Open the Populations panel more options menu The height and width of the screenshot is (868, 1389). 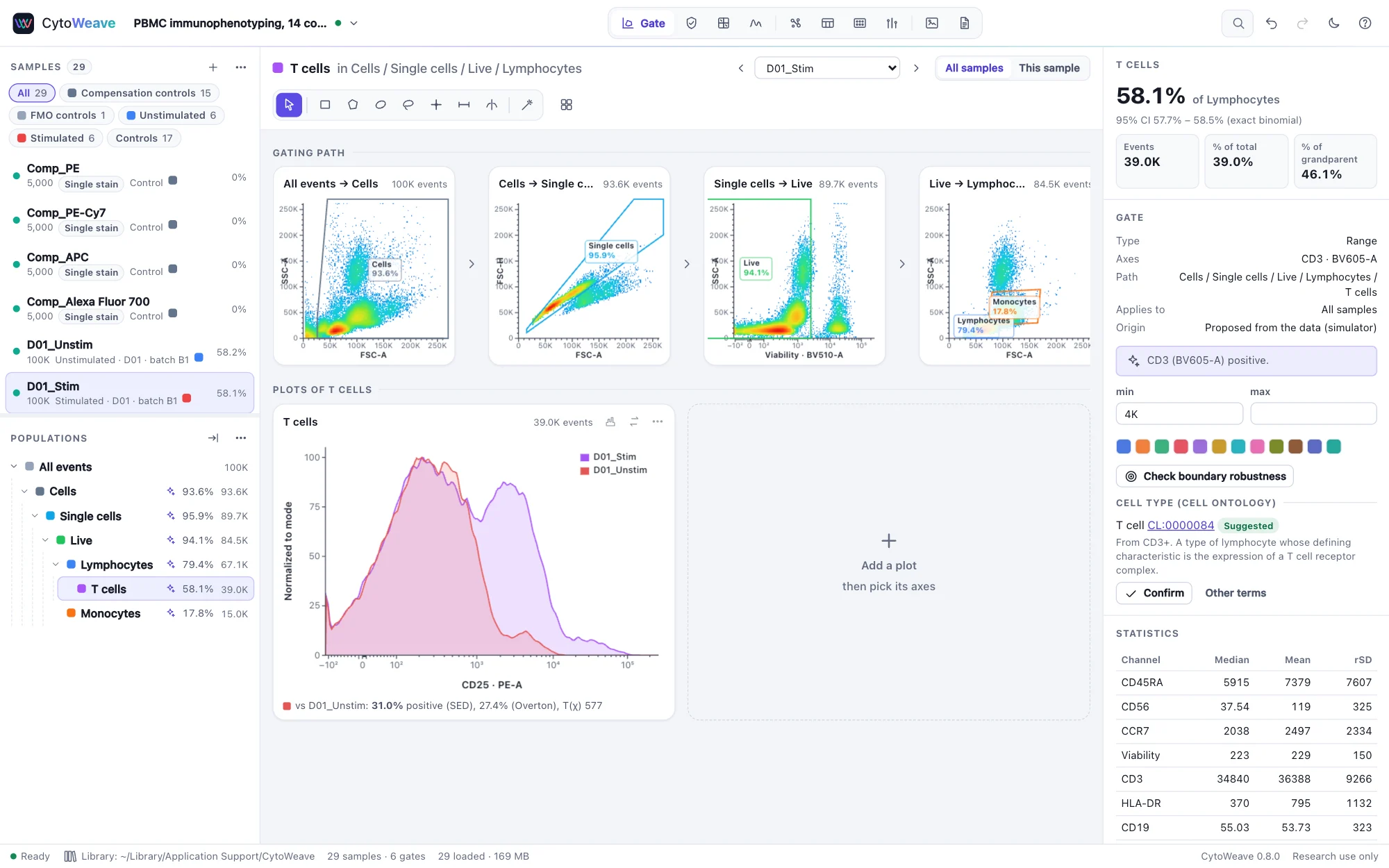tap(241, 438)
